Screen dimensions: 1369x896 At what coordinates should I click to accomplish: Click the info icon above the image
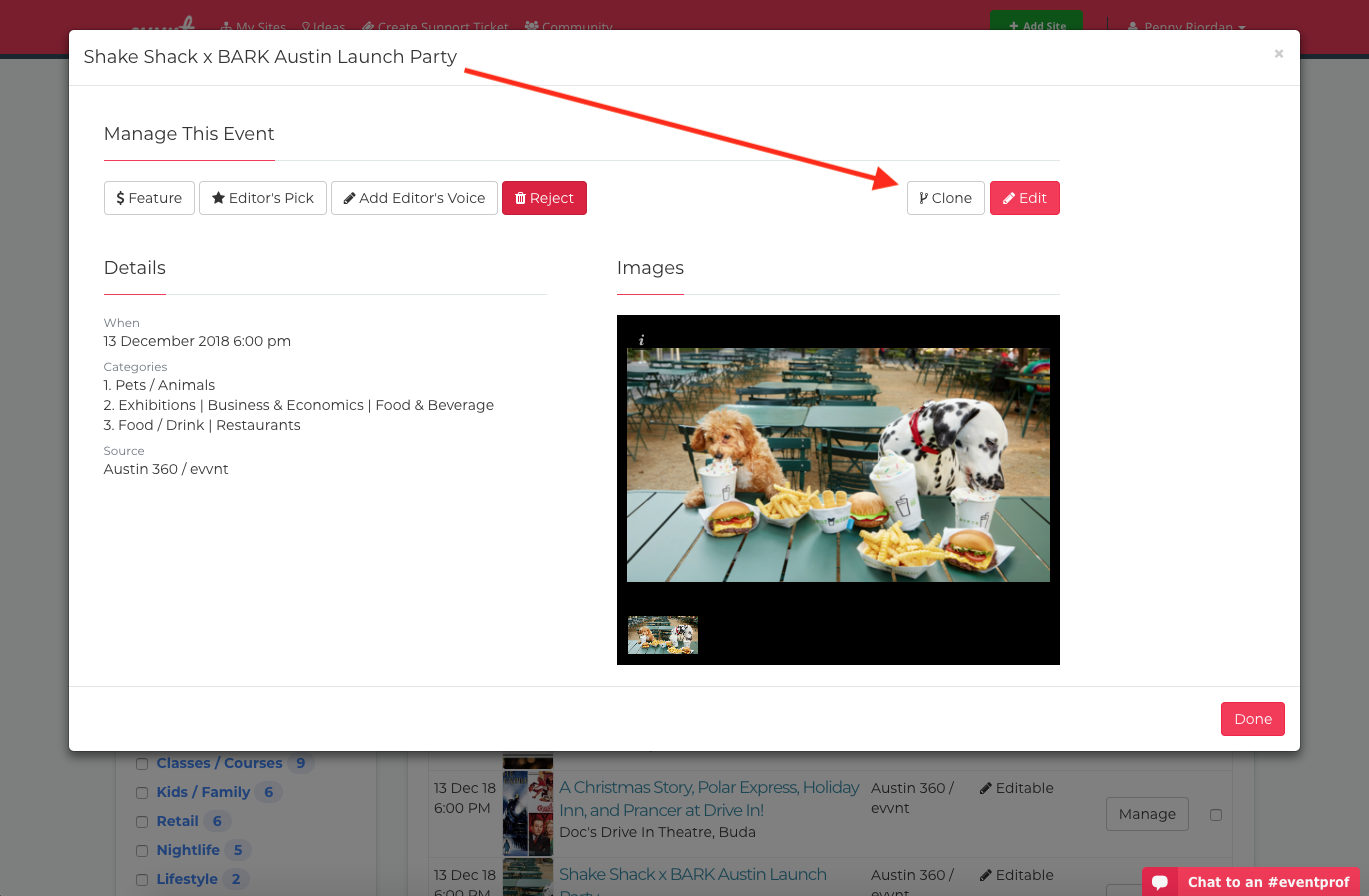(641, 340)
